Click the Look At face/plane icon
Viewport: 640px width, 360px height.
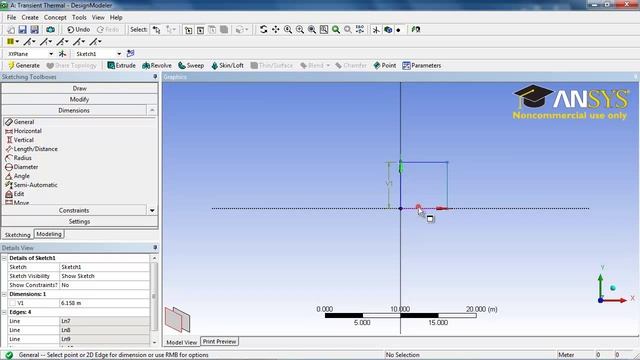pos(416,29)
